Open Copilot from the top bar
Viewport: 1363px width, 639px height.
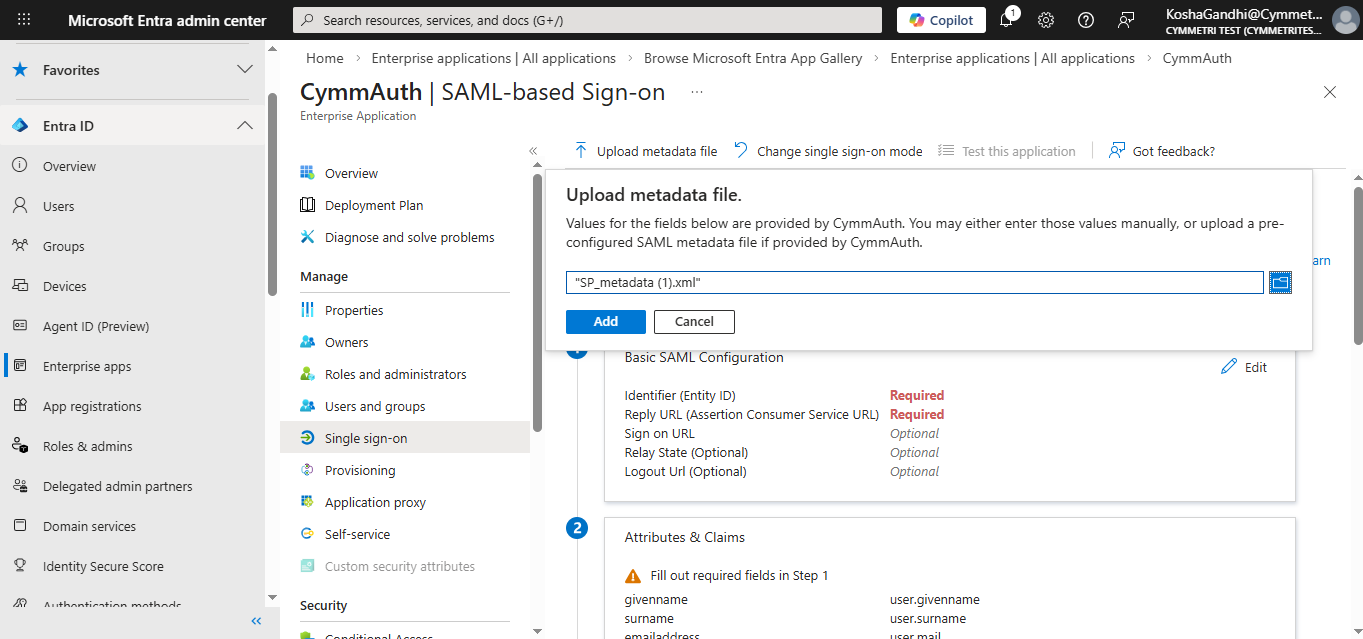[941, 20]
